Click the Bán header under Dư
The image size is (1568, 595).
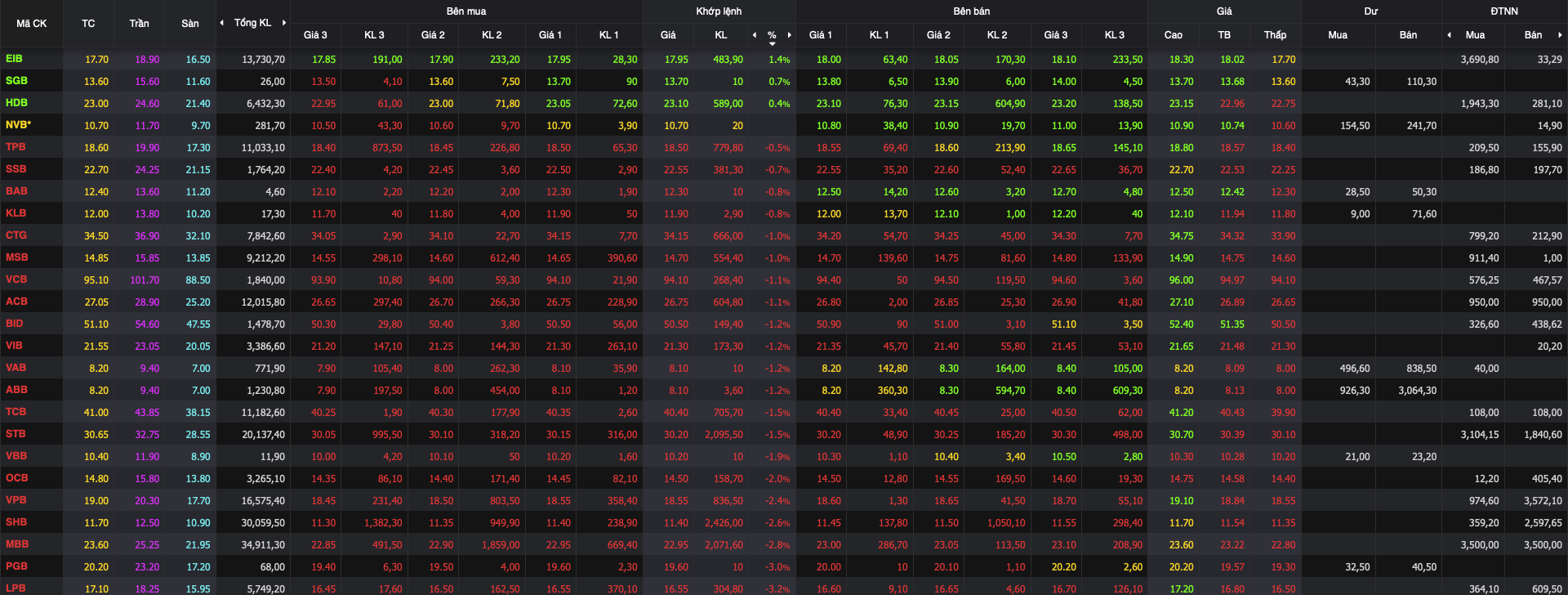(x=1408, y=35)
